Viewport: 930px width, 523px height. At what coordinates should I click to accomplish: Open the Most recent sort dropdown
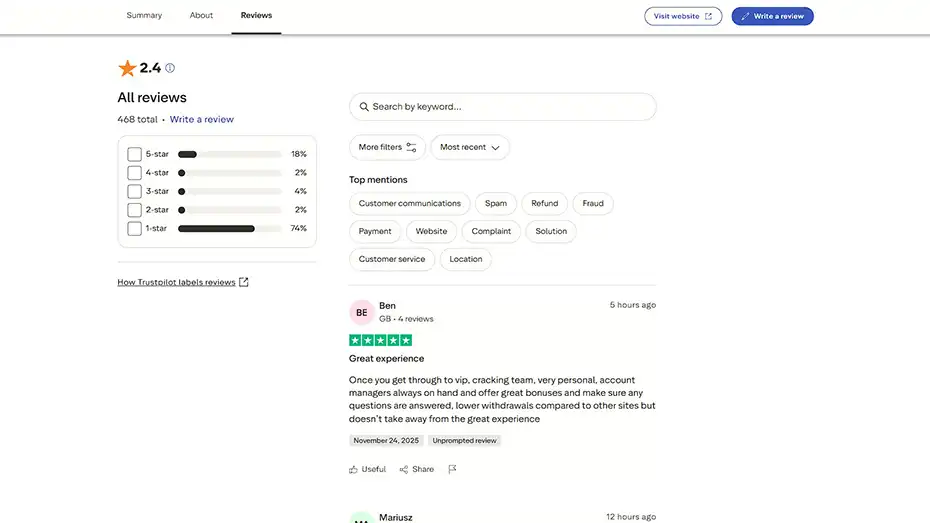[x=469, y=147]
